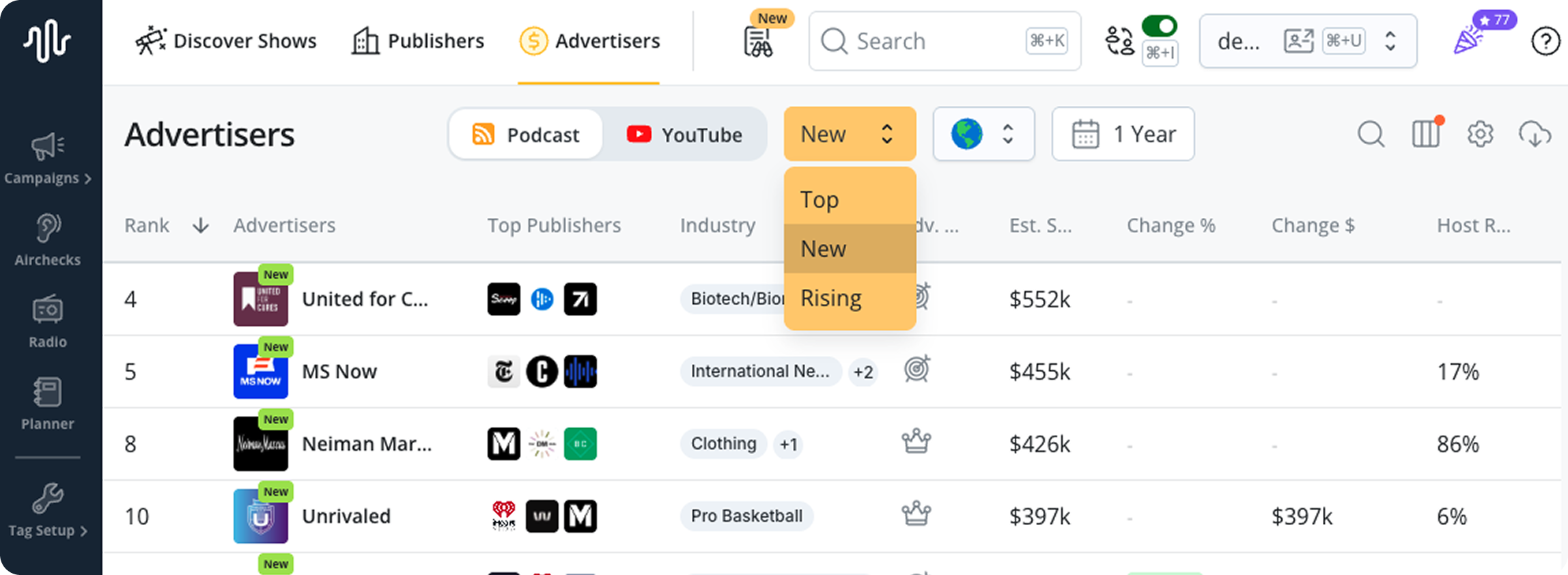Open the table settings gear icon

(1480, 134)
